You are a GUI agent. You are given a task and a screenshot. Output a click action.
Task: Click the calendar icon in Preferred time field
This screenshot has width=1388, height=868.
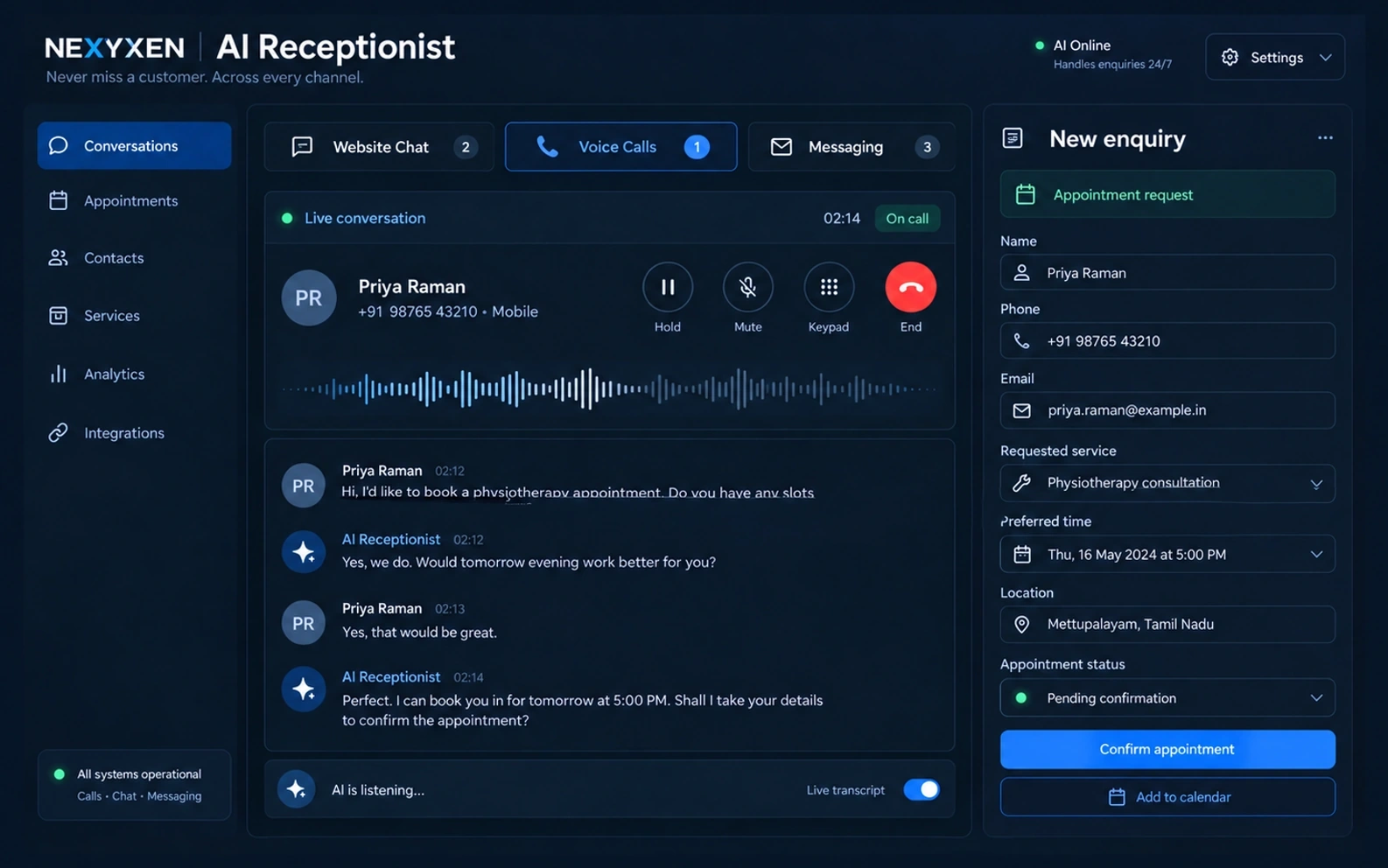pos(1021,554)
